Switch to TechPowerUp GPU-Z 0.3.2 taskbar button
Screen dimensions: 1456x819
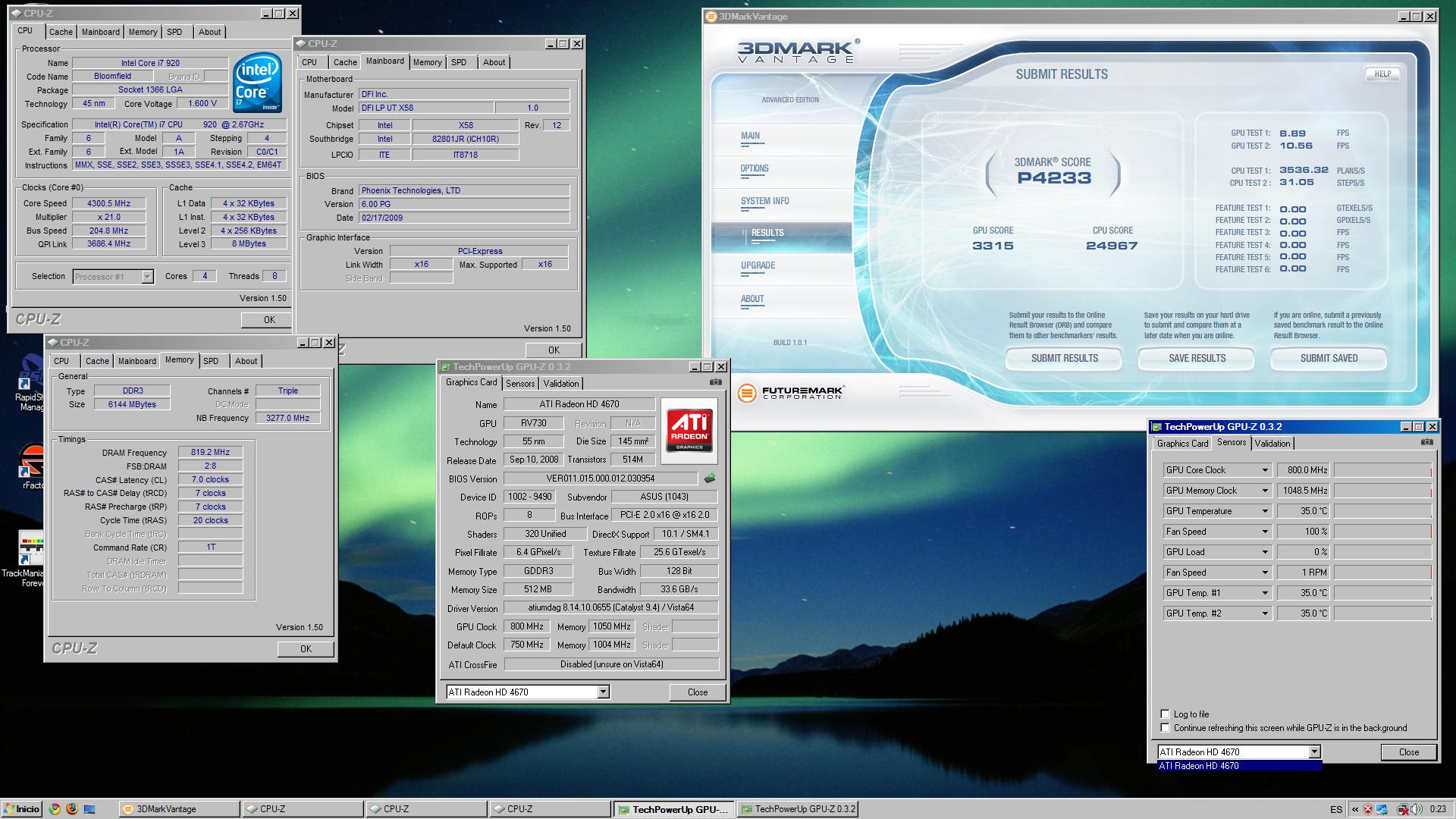(x=798, y=809)
